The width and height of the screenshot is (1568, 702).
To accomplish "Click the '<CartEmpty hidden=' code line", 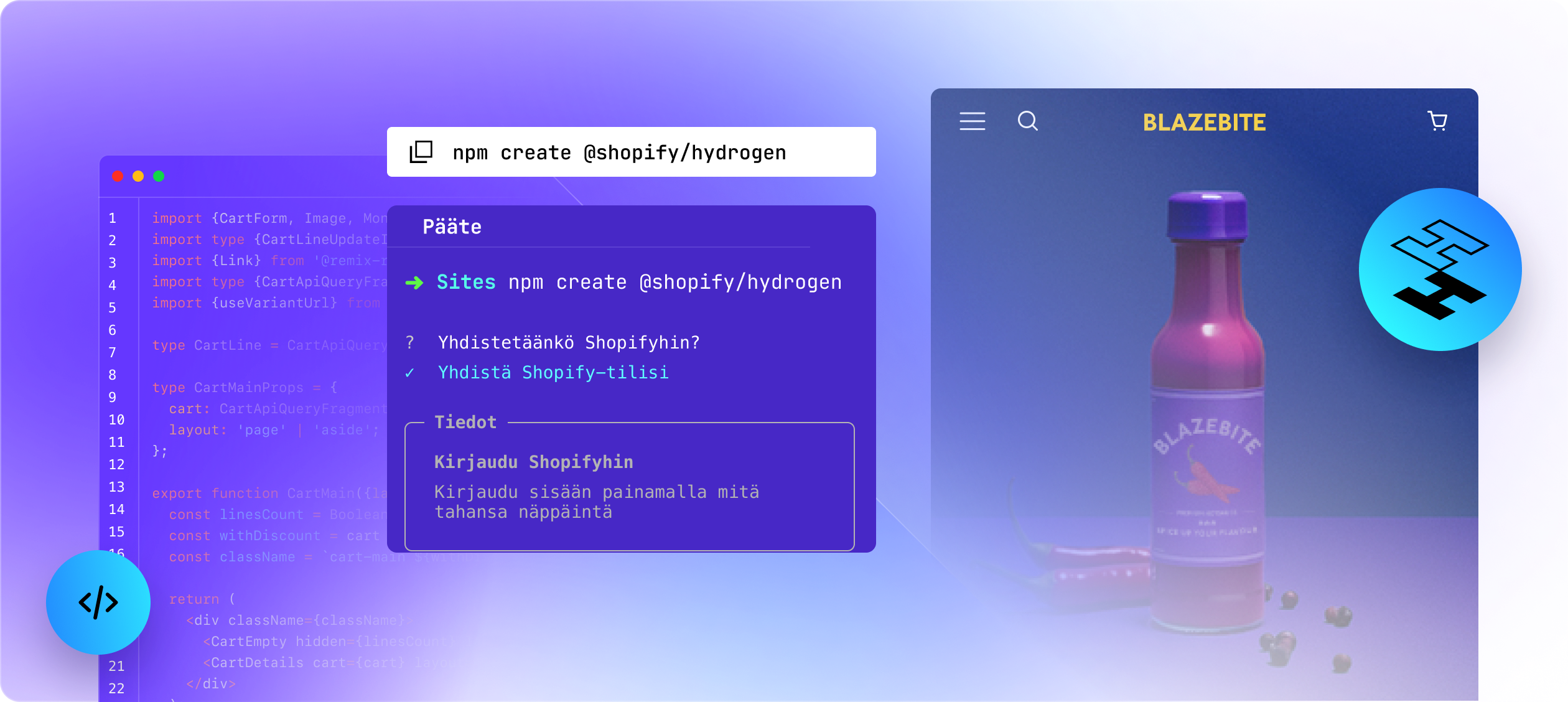I will tap(330, 642).
